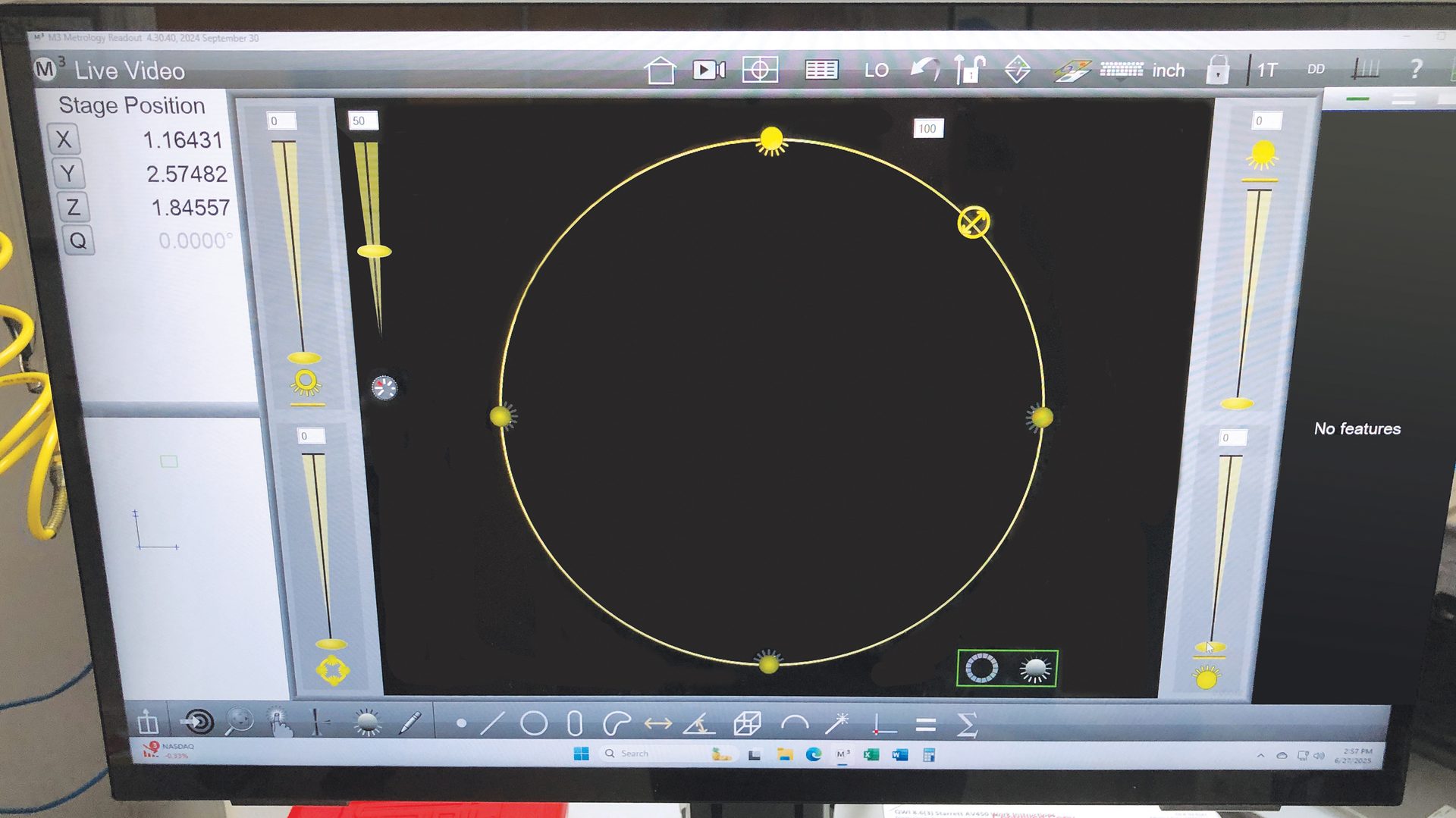
Task: Click the Help question mark button
Action: 1415,70
